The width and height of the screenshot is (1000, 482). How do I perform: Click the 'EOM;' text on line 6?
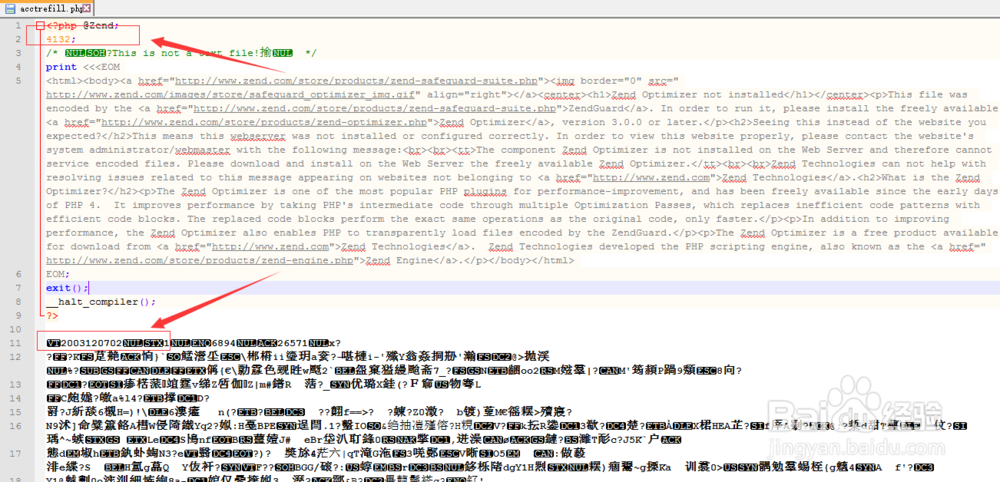pyautogui.click(x=57, y=274)
